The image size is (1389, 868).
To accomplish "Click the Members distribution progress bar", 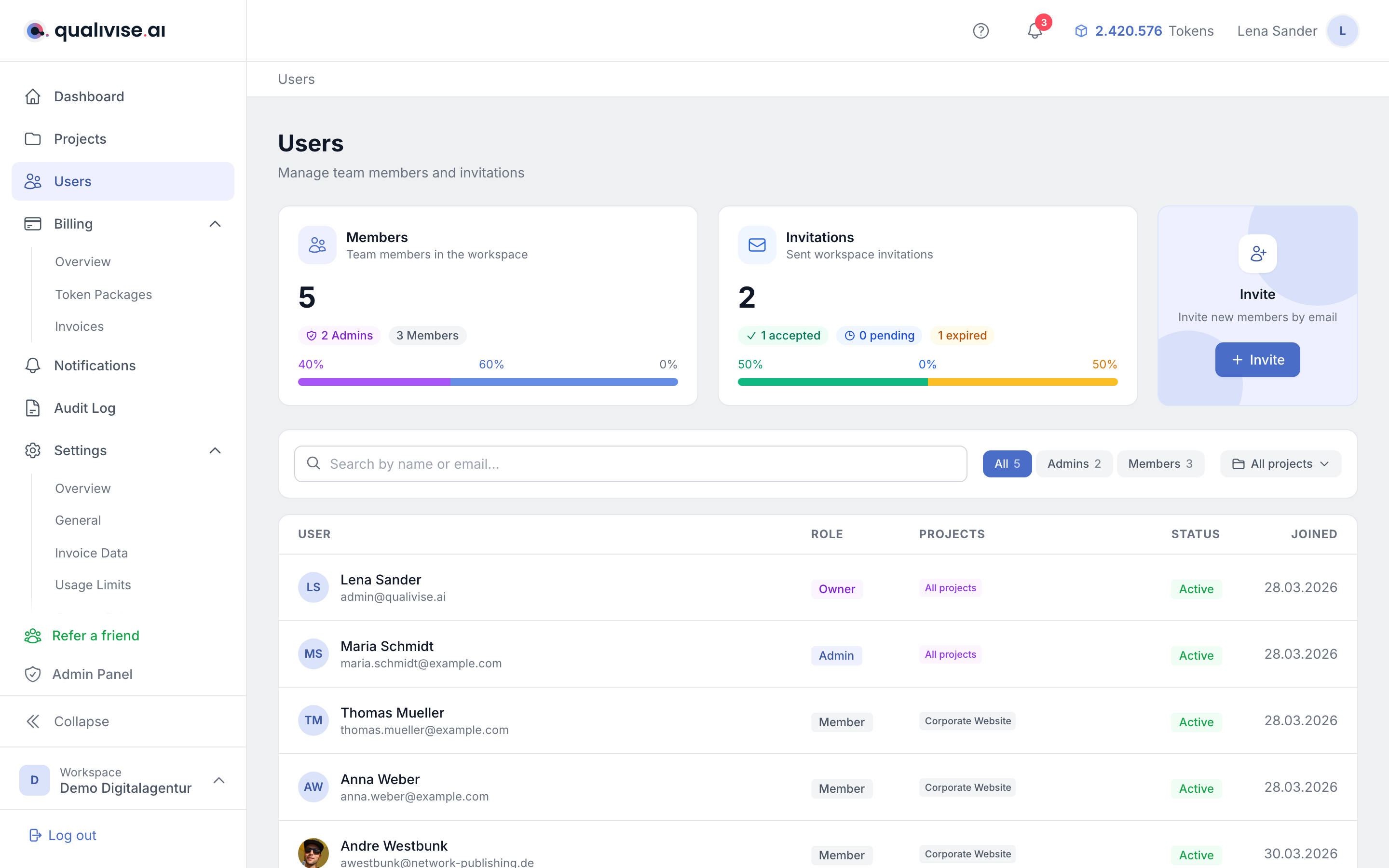I will tap(488, 382).
